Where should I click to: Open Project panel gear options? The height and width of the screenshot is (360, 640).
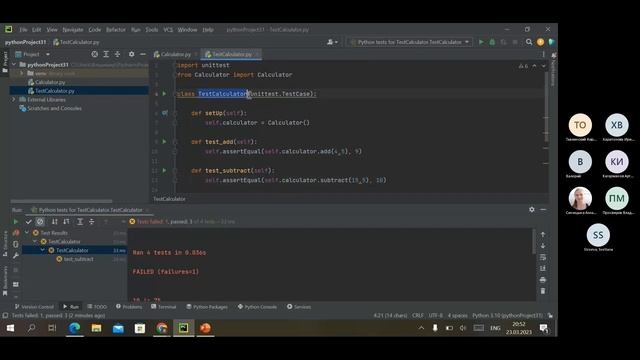click(x=131, y=54)
